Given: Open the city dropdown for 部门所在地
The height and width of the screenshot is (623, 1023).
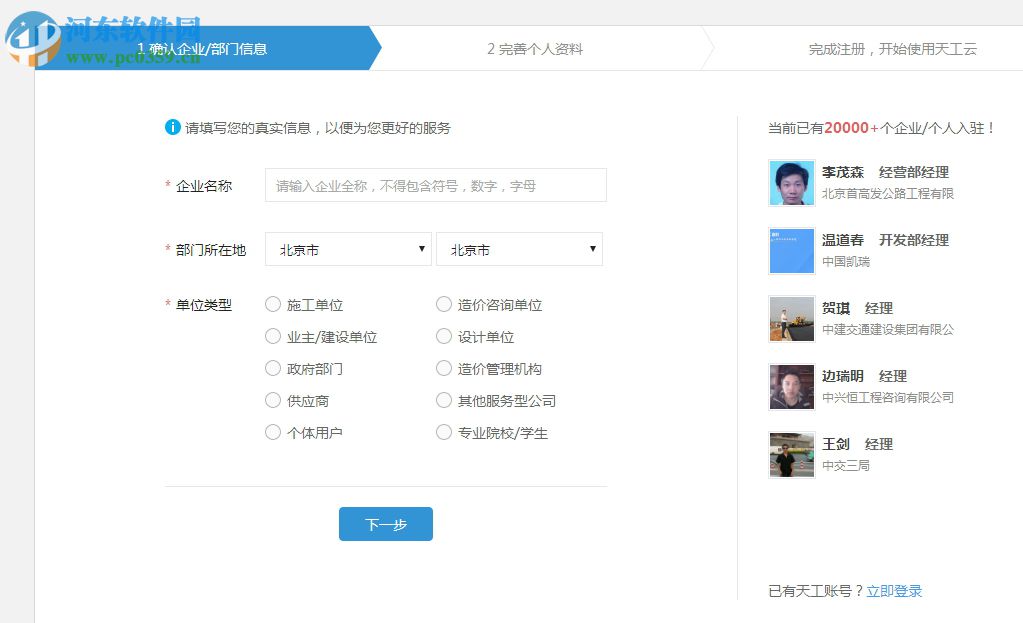Looking at the screenshot, I should click(519, 249).
